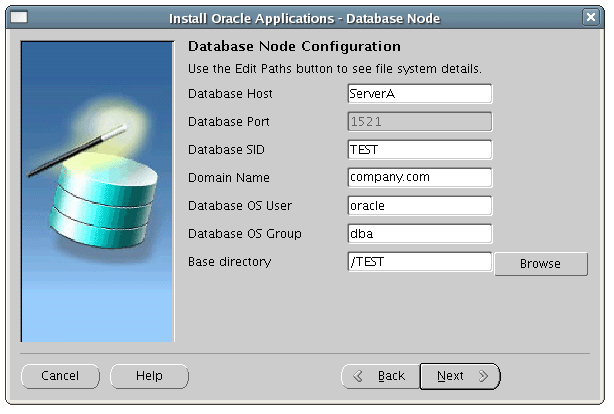614x414 pixels.
Task: Open the window menu icon in title bar
Action: click(x=19, y=18)
